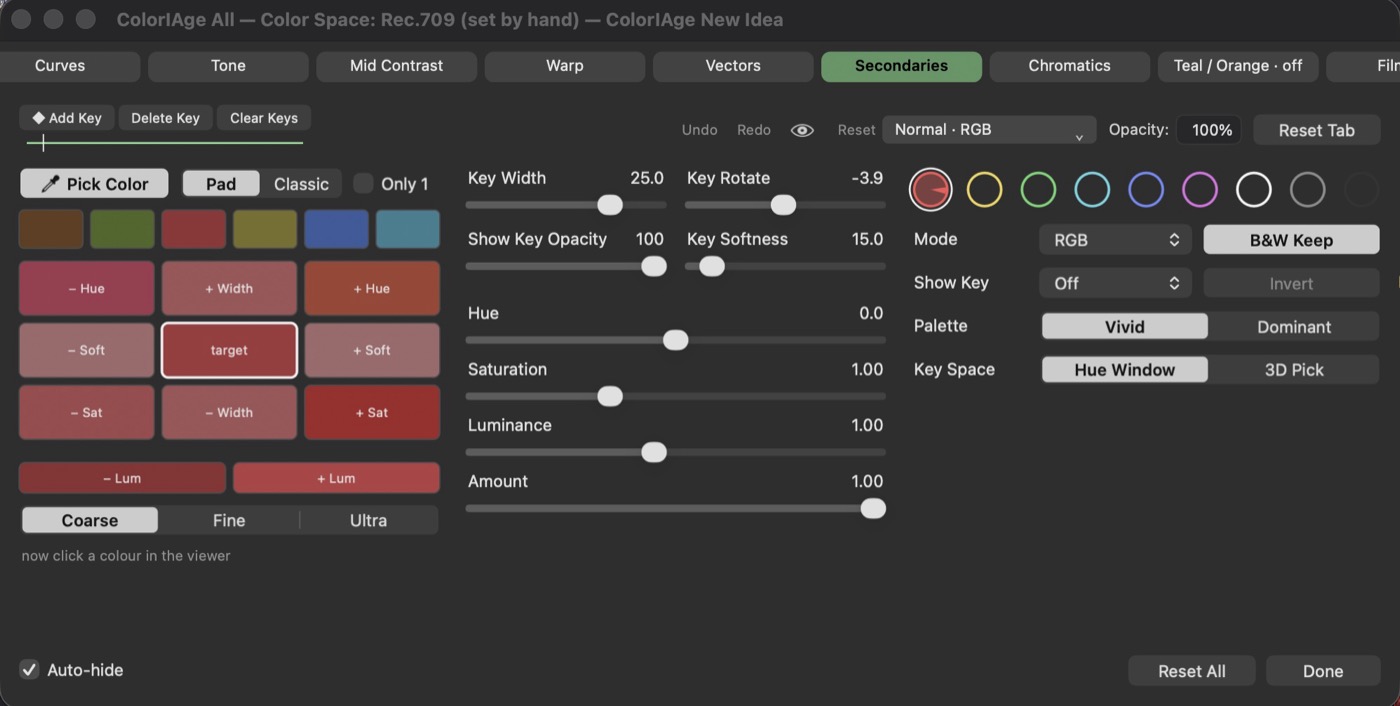Open the Normal · RGB blend dropdown
The width and height of the screenshot is (1400, 706).
(x=989, y=130)
